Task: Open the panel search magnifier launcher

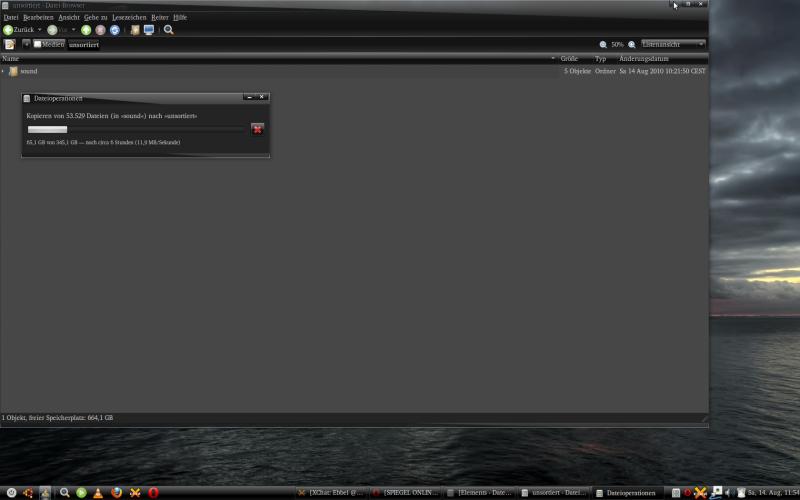Action: coord(64,493)
